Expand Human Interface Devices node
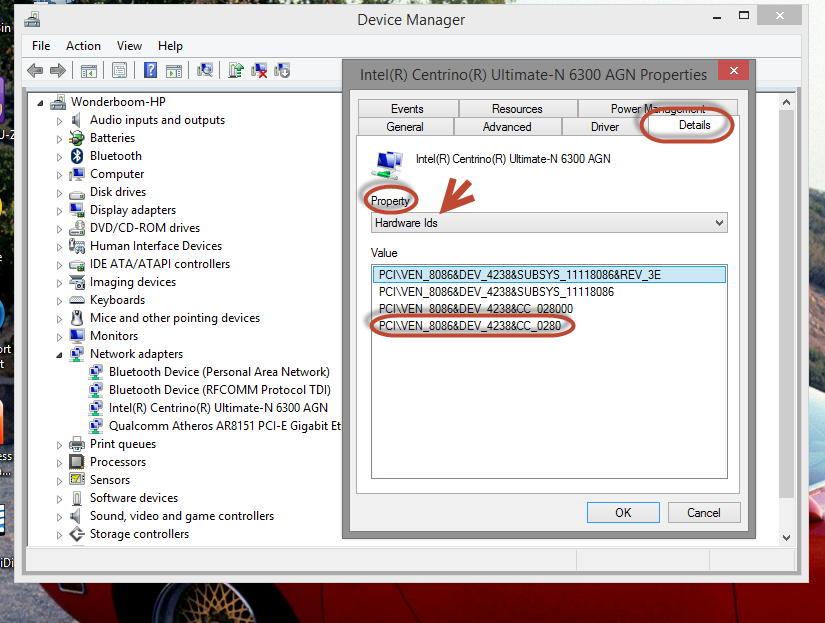 (59, 247)
